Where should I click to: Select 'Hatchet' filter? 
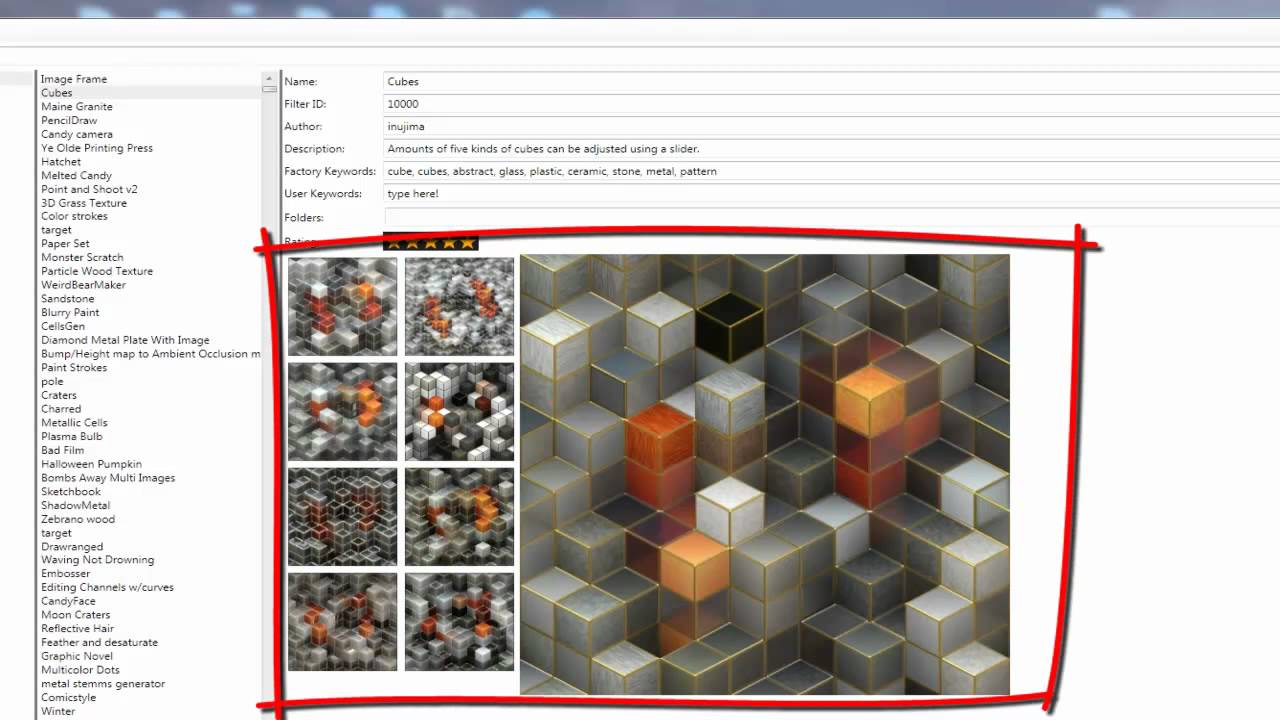tap(61, 162)
